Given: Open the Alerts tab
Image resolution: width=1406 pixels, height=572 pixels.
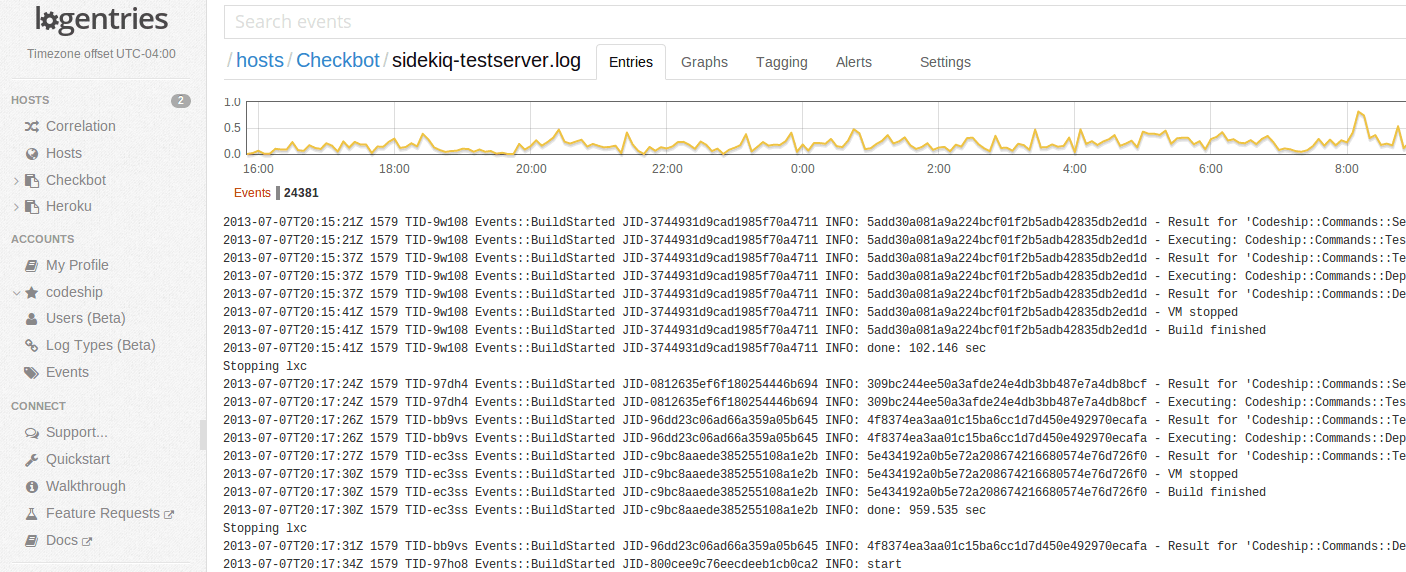Looking at the screenshot, I should coord(854,62).
